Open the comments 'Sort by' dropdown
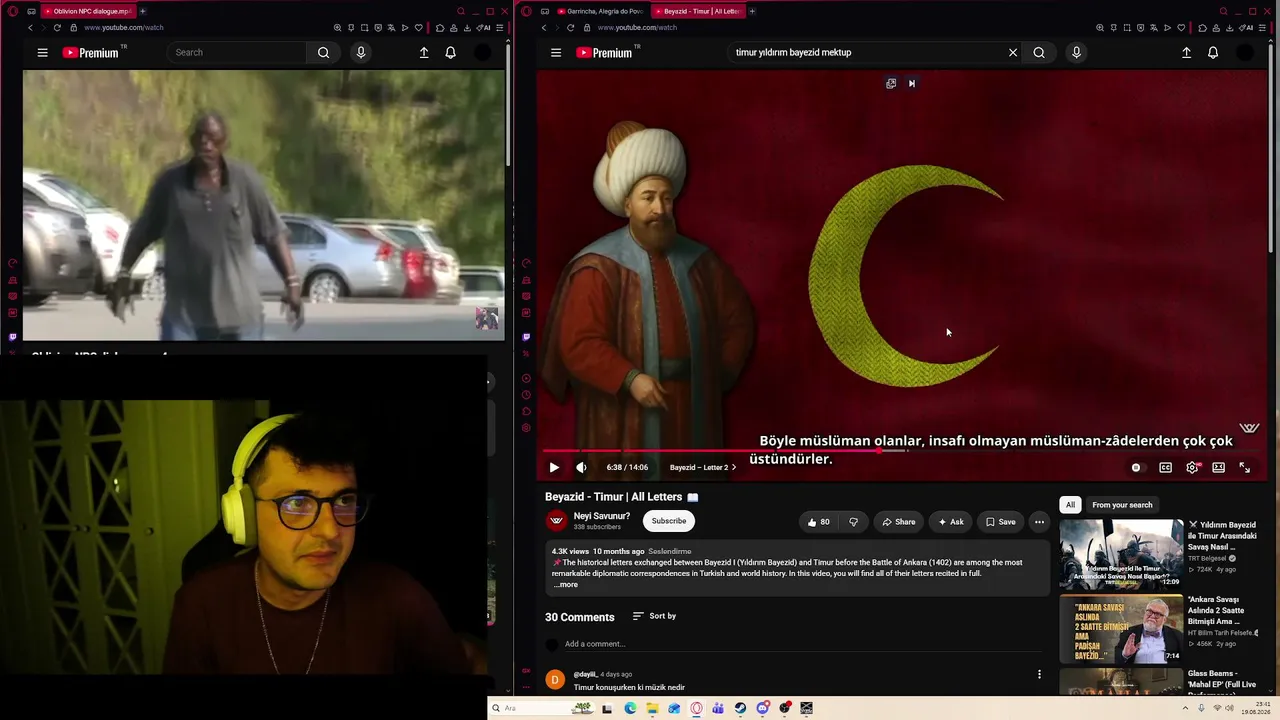Screen dimensions: 1280x720 coord(654,616)
